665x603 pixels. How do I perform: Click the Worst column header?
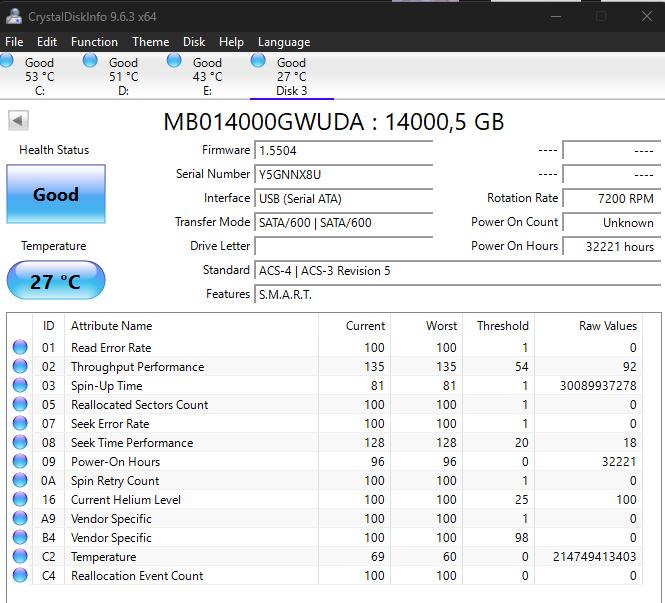pos(427,326)
